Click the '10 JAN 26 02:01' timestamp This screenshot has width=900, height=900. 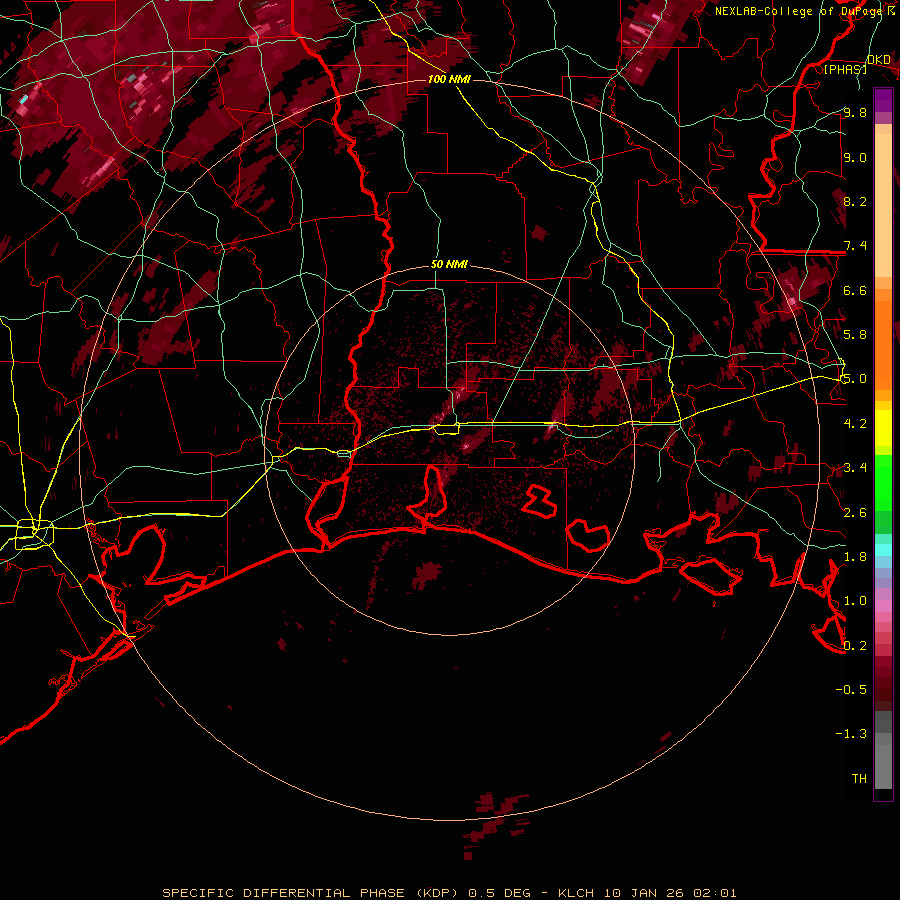pos(670,893)
